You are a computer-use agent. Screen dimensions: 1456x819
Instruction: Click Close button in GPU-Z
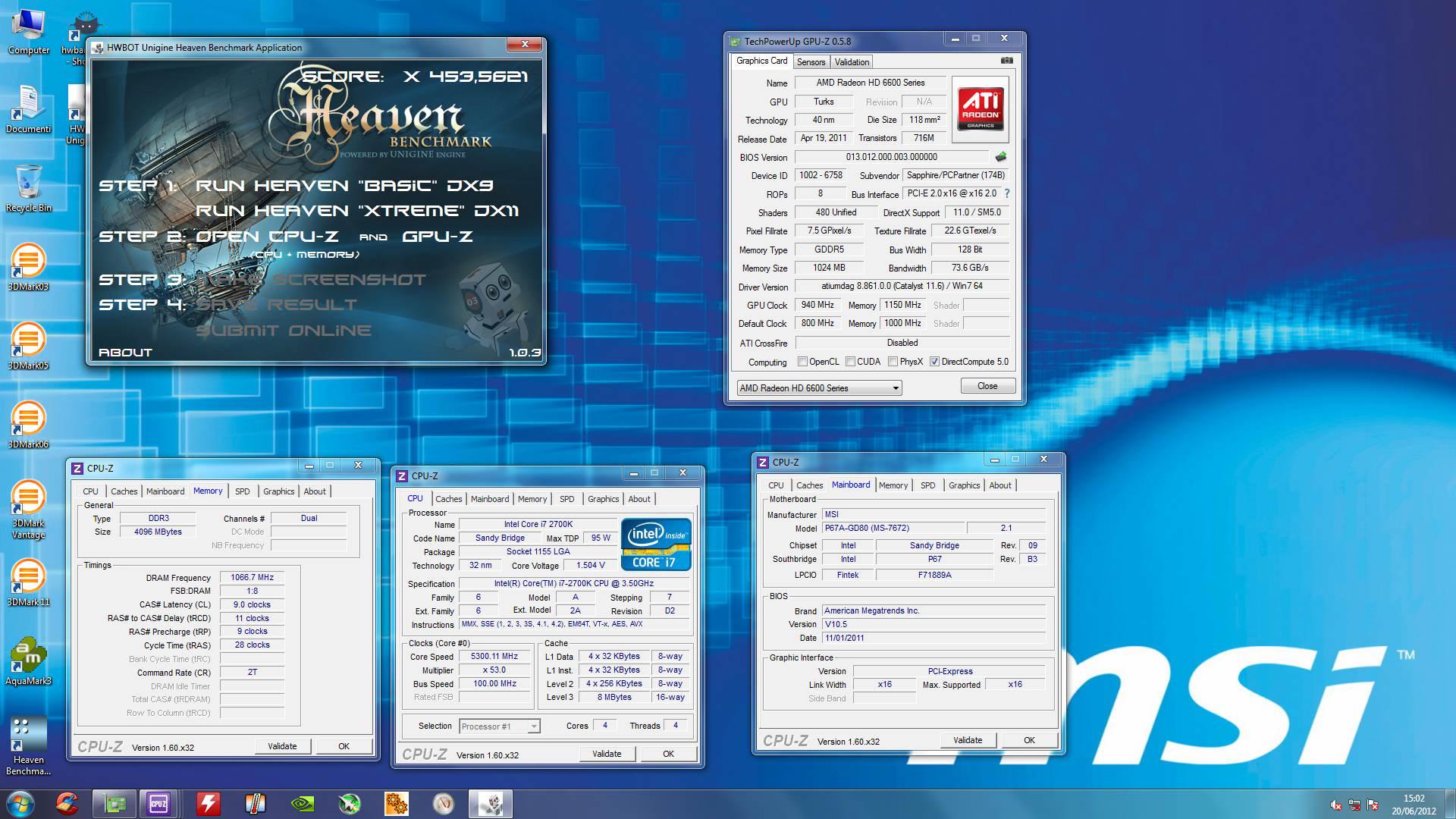click(x=987, y=386)
